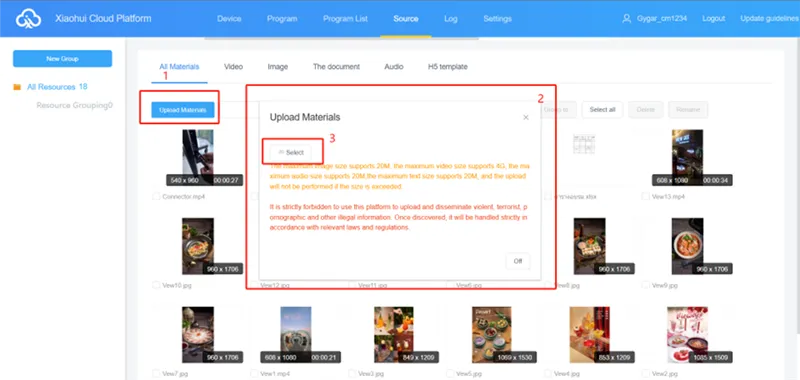The height and width of the screenshot is (380, 800).
Task: Close the Upload Materials dialog with X
Action: coord(526,117)
